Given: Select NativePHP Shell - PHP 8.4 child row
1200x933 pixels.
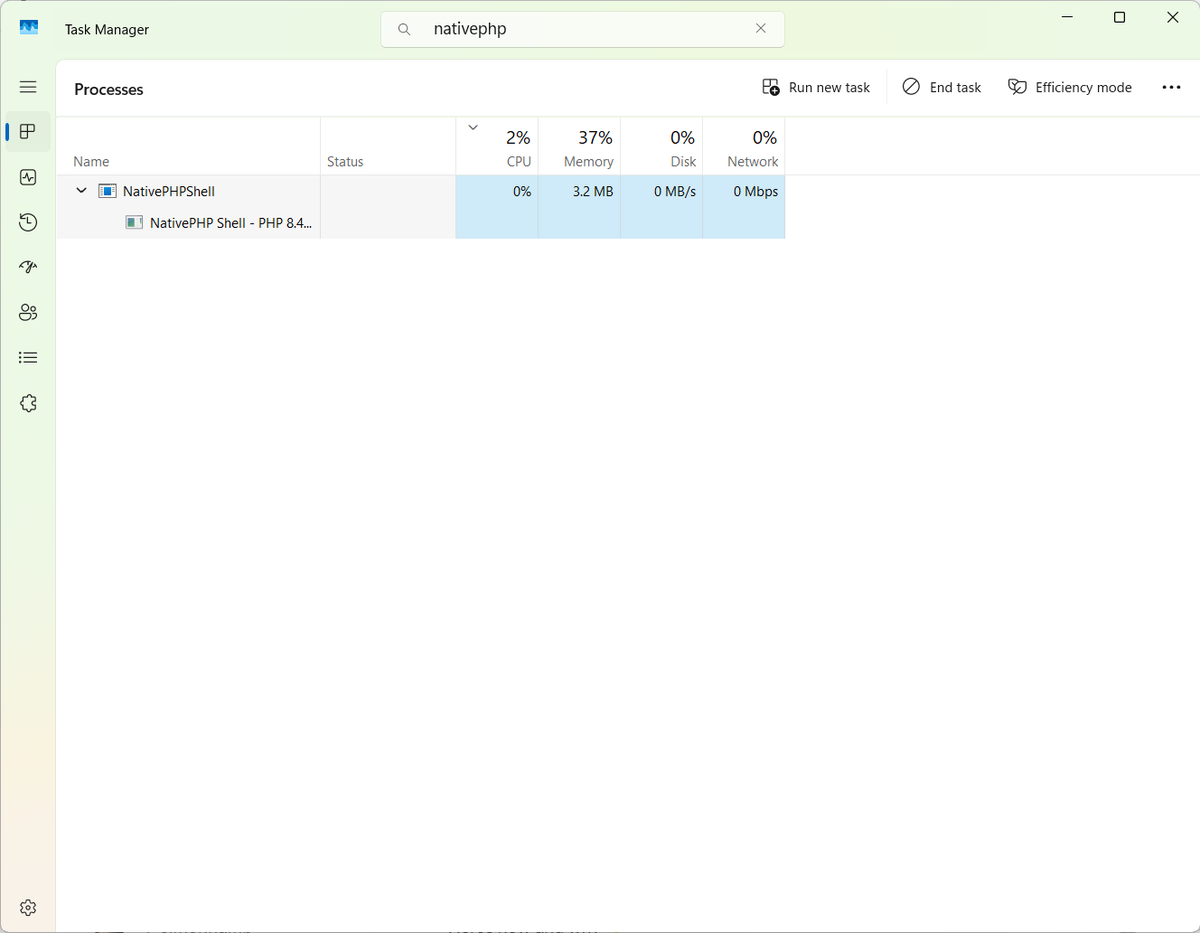Looking at the screenshot, I should click(x=421, y=223).
